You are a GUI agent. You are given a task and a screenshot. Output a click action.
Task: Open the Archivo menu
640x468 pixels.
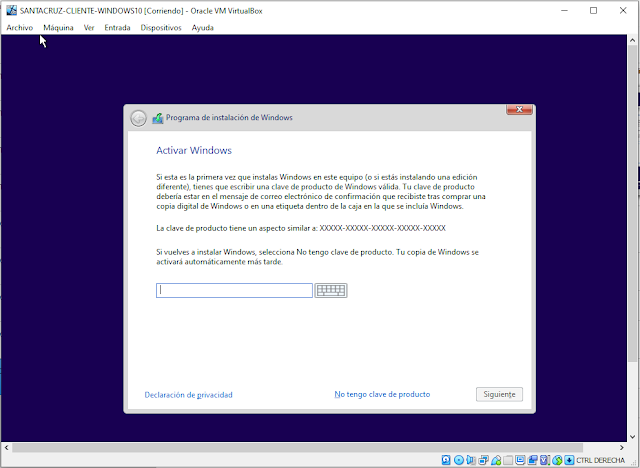pyautogui.click(x=20, y=28)
